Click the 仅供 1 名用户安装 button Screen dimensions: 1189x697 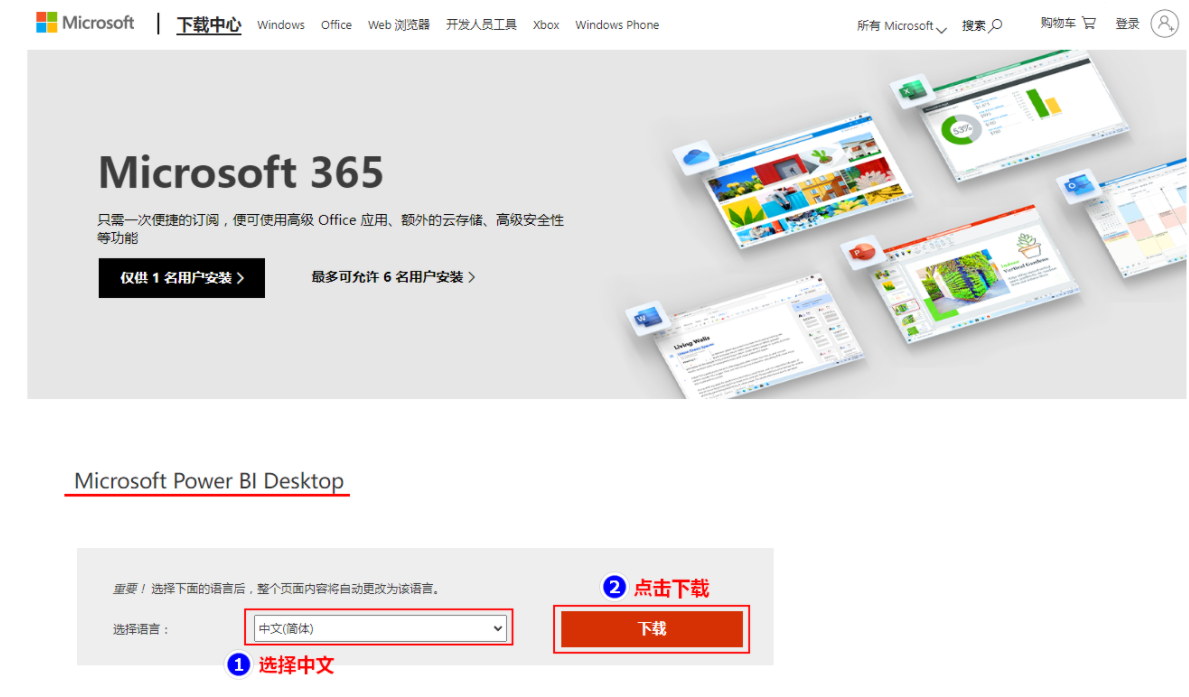[x=182, y=278]
